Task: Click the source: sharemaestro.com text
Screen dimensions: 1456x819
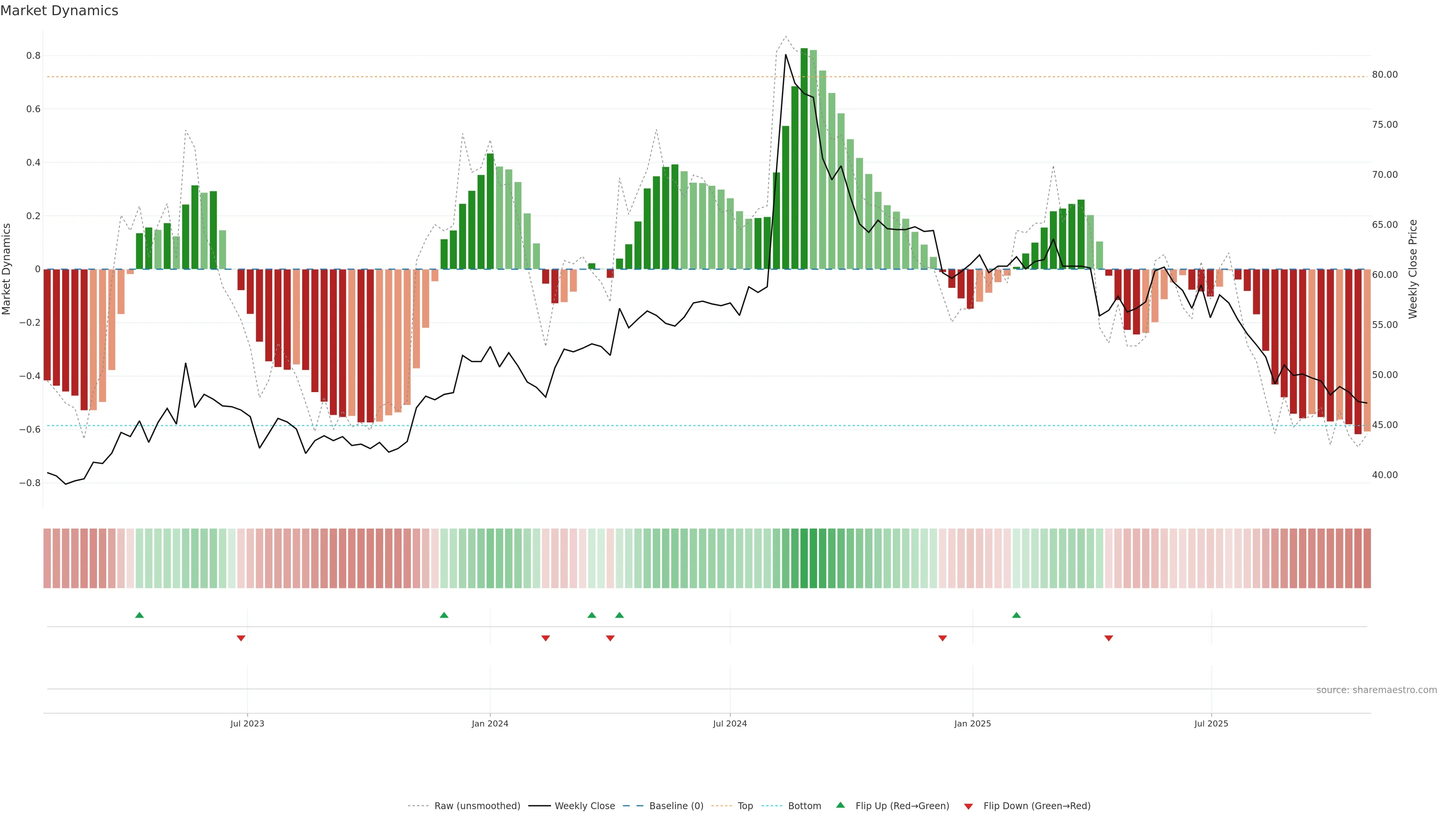Action: click(x=1376, y=690)
